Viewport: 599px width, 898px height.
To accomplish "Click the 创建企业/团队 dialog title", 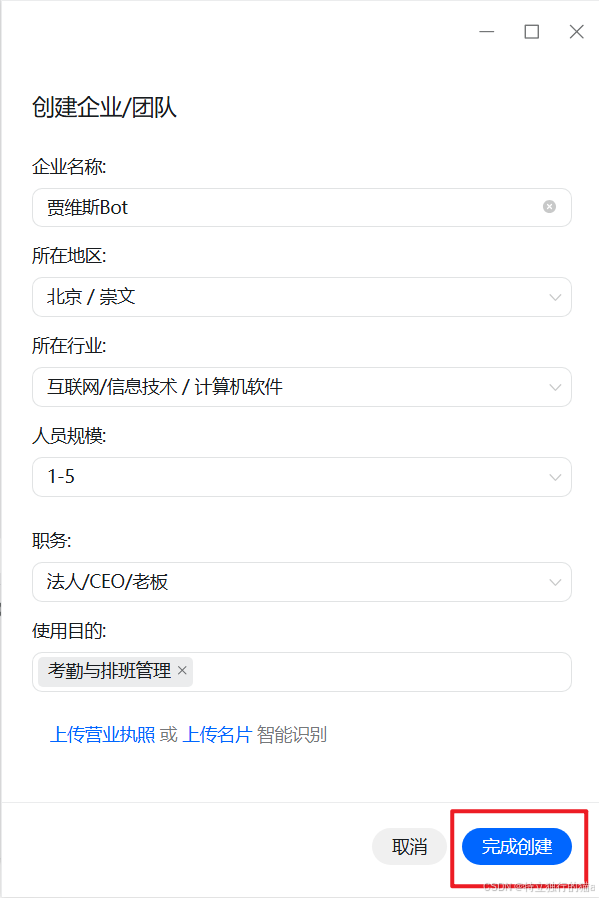I will [103, 107].
